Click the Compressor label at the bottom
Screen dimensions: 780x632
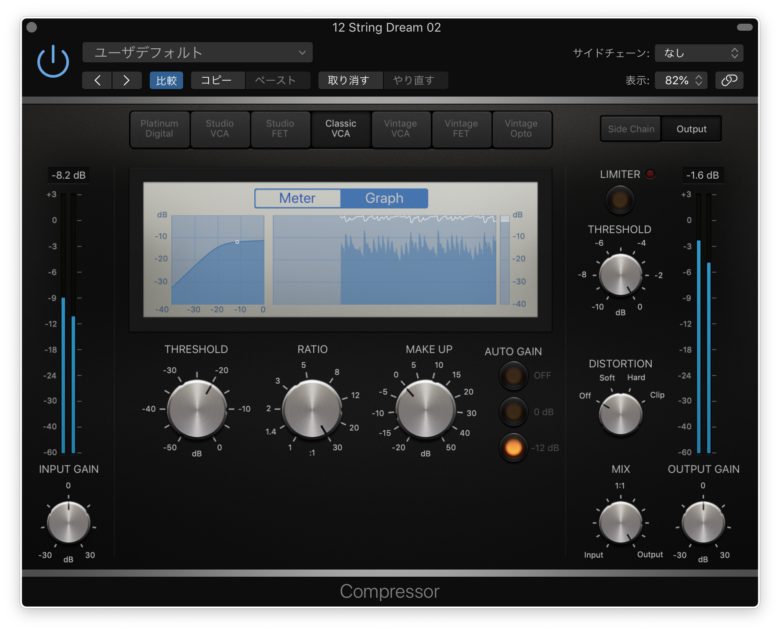tap(390, 591)
